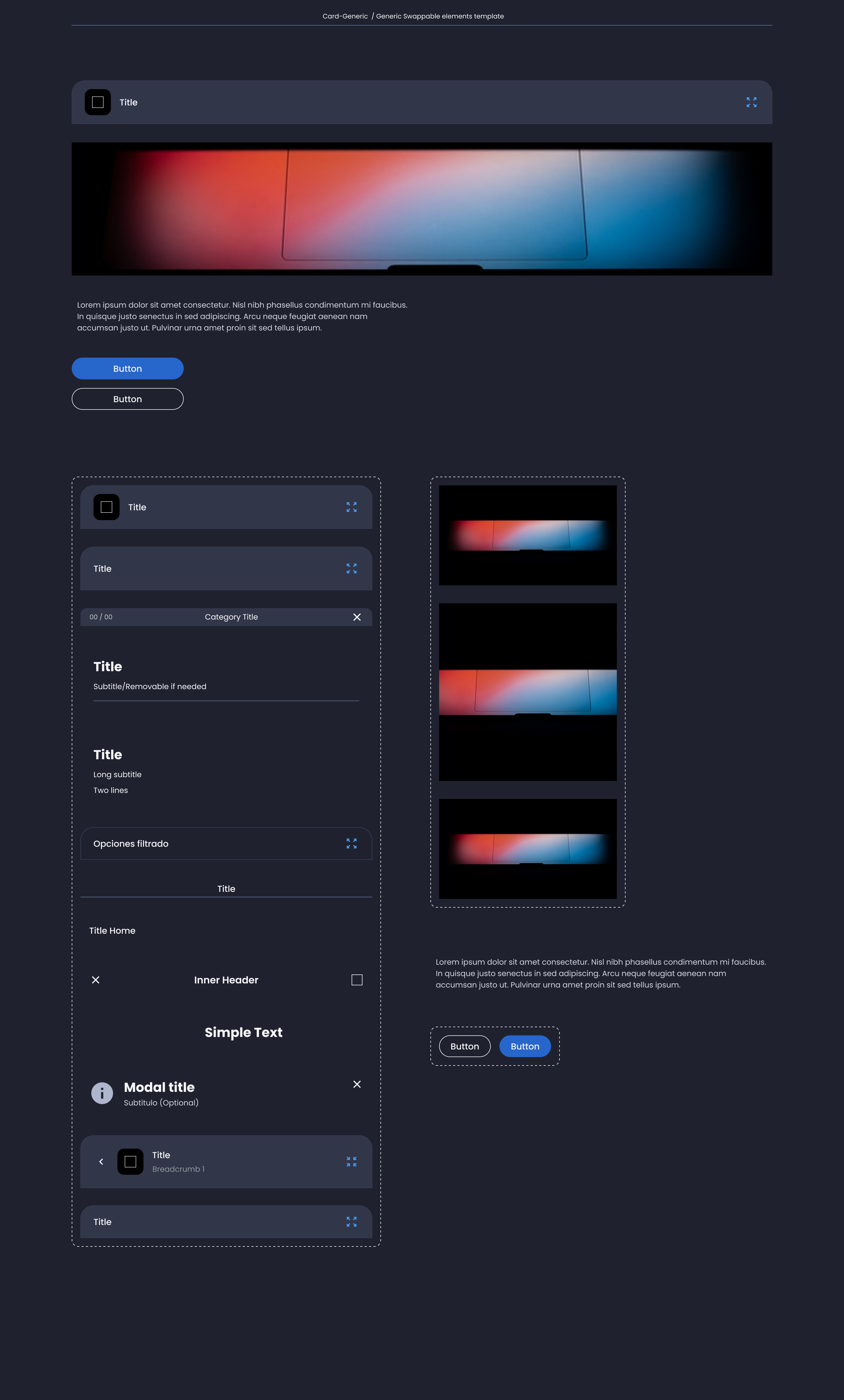Viewport: 844px width, 1400px height.
Task: Click the Long subtitle text
Action: (117, 774)
